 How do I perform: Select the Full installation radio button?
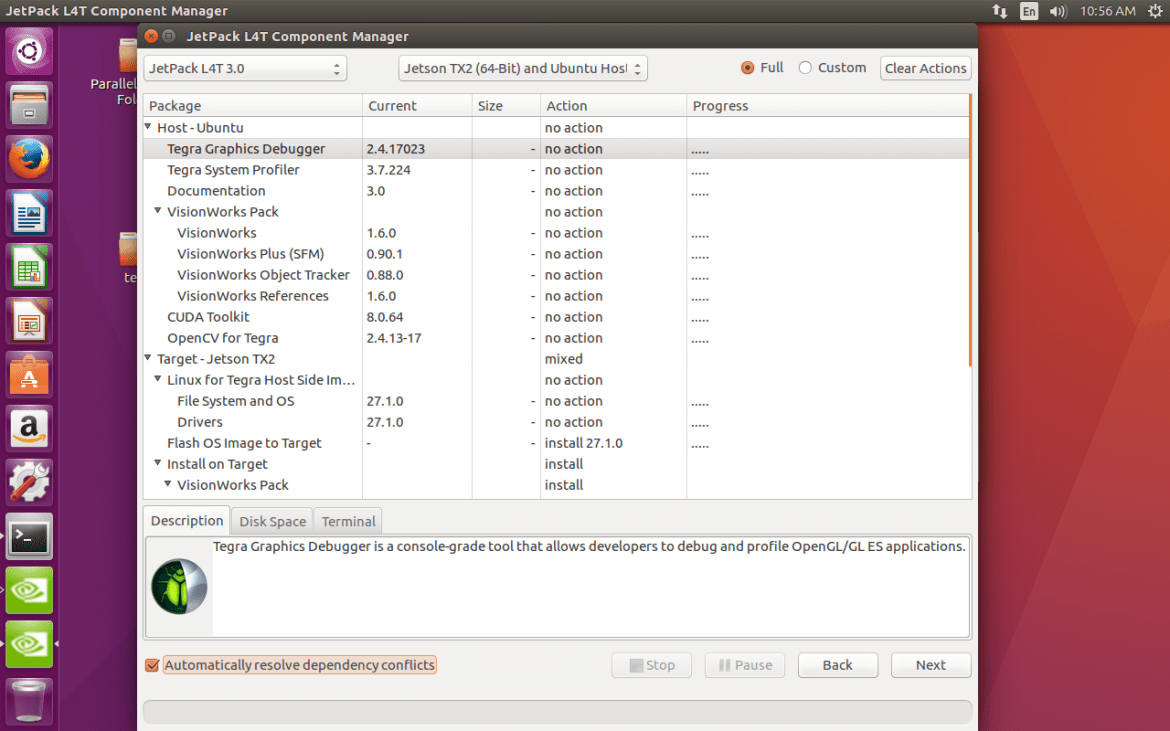[x=749, y=67]
